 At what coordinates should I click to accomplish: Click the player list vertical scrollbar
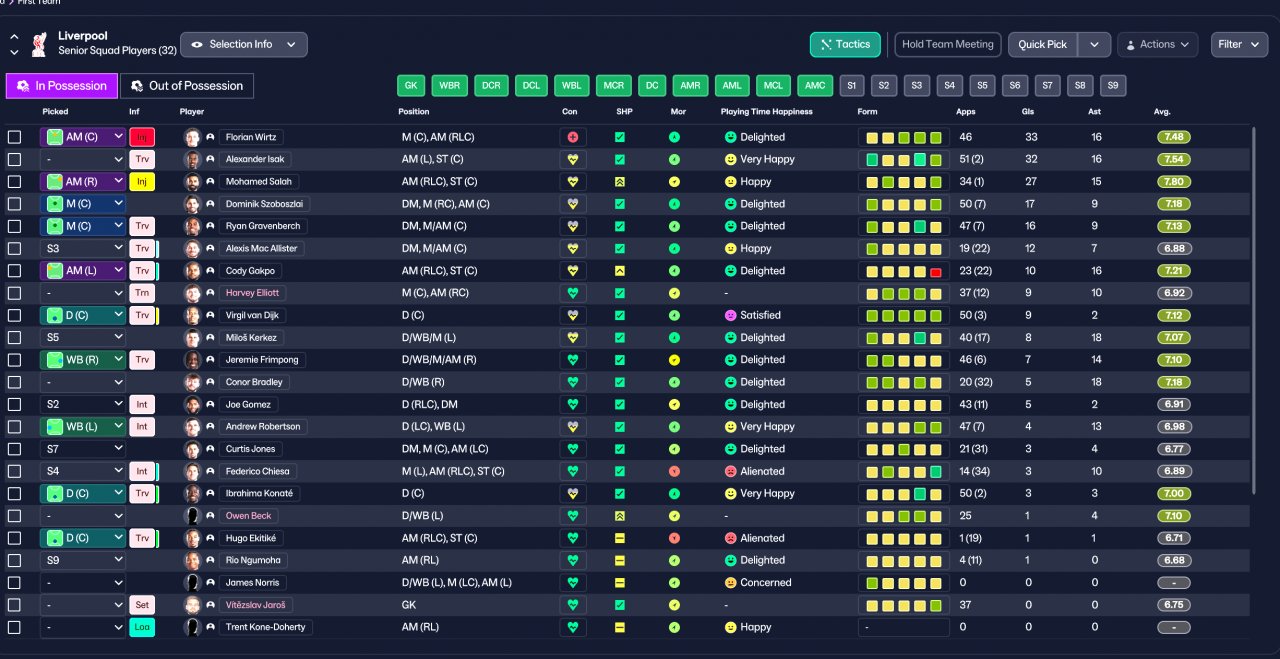tap(1252, 308)
